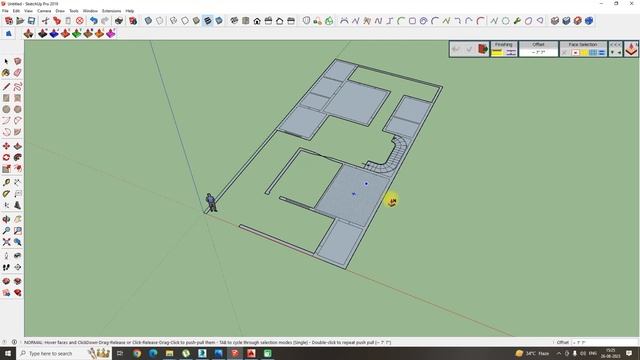Screen dimensions: 640x360
Task: Open the Window menu
Action: (x=90, y=11)
